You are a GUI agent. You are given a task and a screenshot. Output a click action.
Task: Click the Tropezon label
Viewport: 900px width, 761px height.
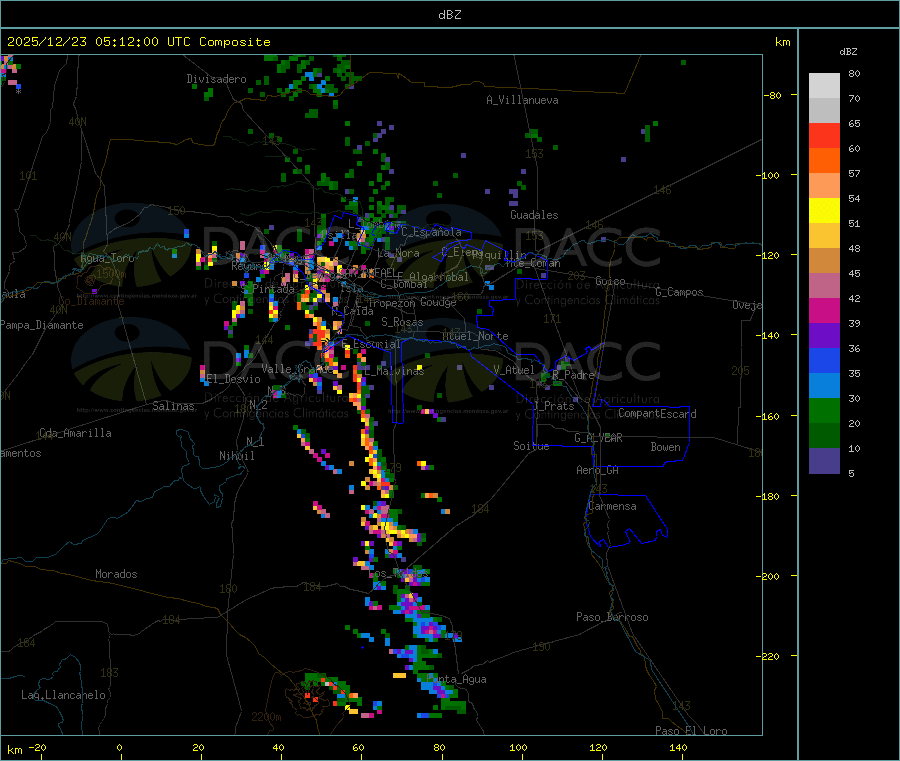[391, 303]
